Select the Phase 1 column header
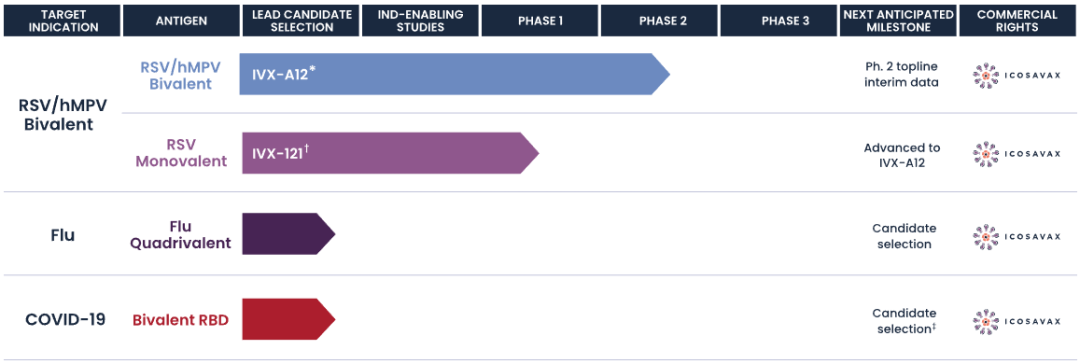The height and width of the screenshot is (364, 1080). (540, 21)
